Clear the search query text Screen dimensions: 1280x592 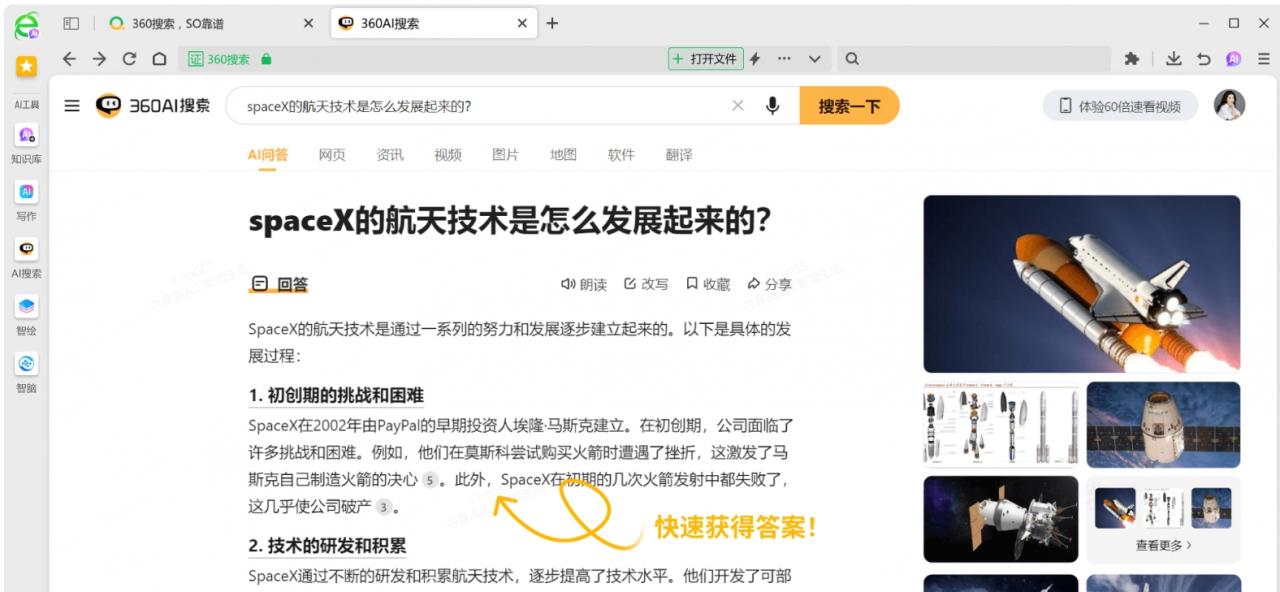738,106
